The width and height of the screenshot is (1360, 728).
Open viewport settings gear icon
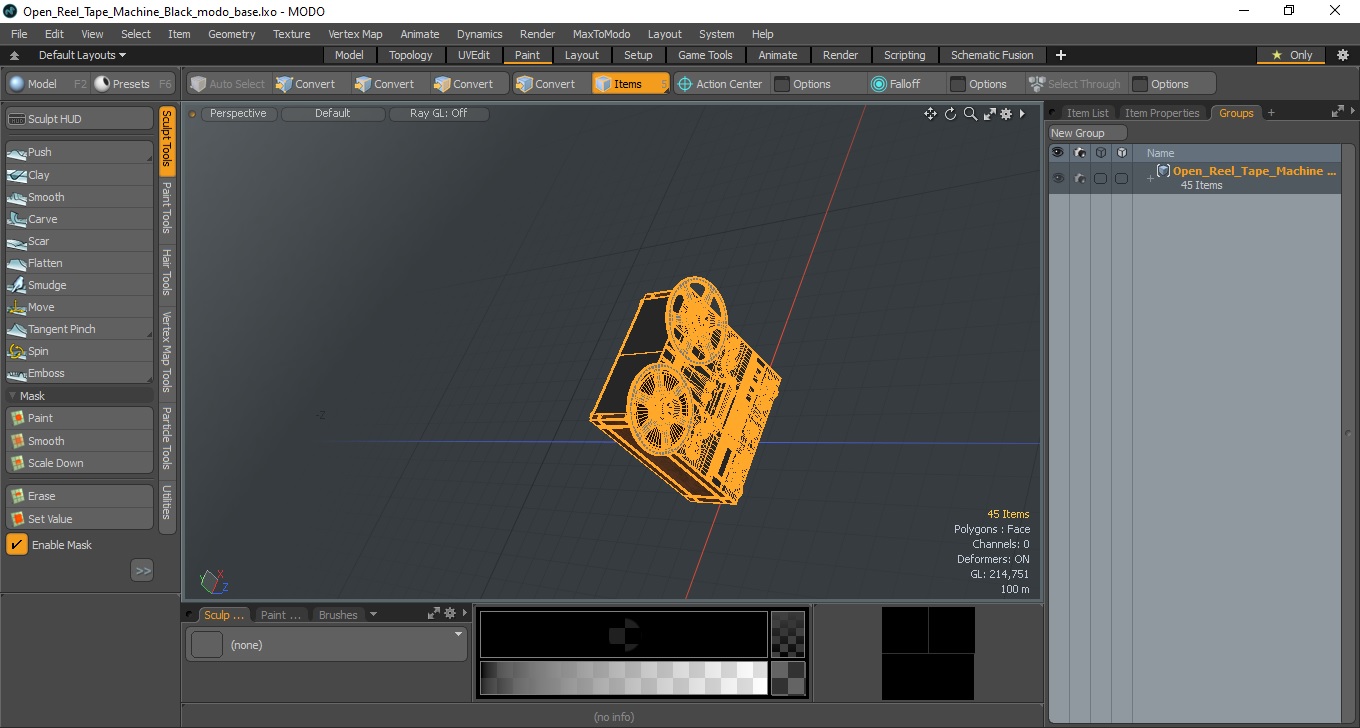(x=1006, y=114)
